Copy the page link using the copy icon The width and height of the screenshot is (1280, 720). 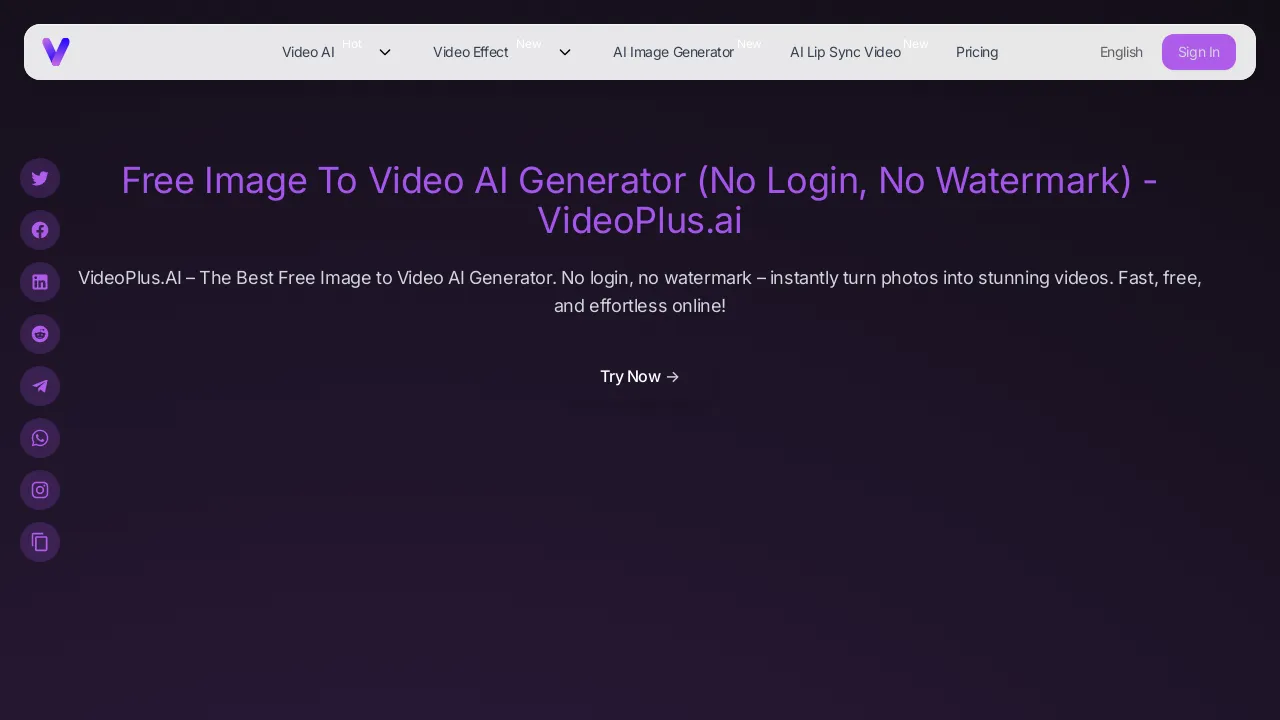tap(40, 542)
